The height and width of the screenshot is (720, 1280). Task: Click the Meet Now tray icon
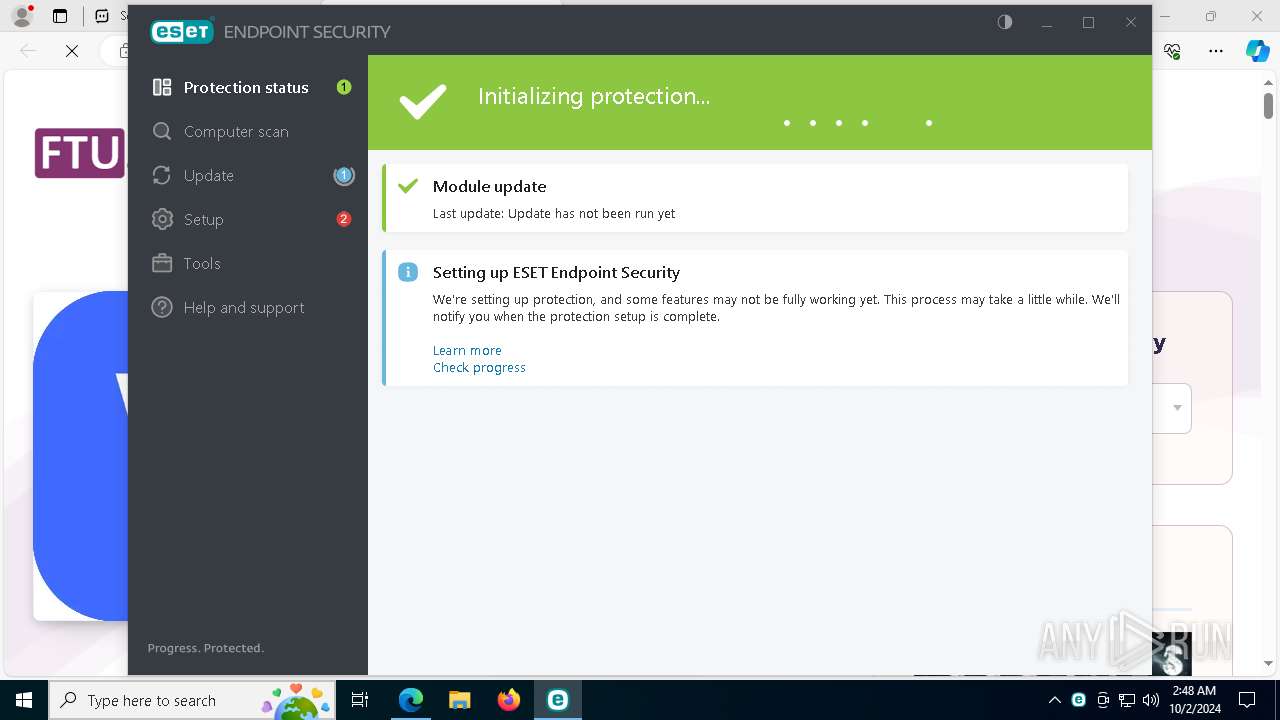(x=1102, y=700)
